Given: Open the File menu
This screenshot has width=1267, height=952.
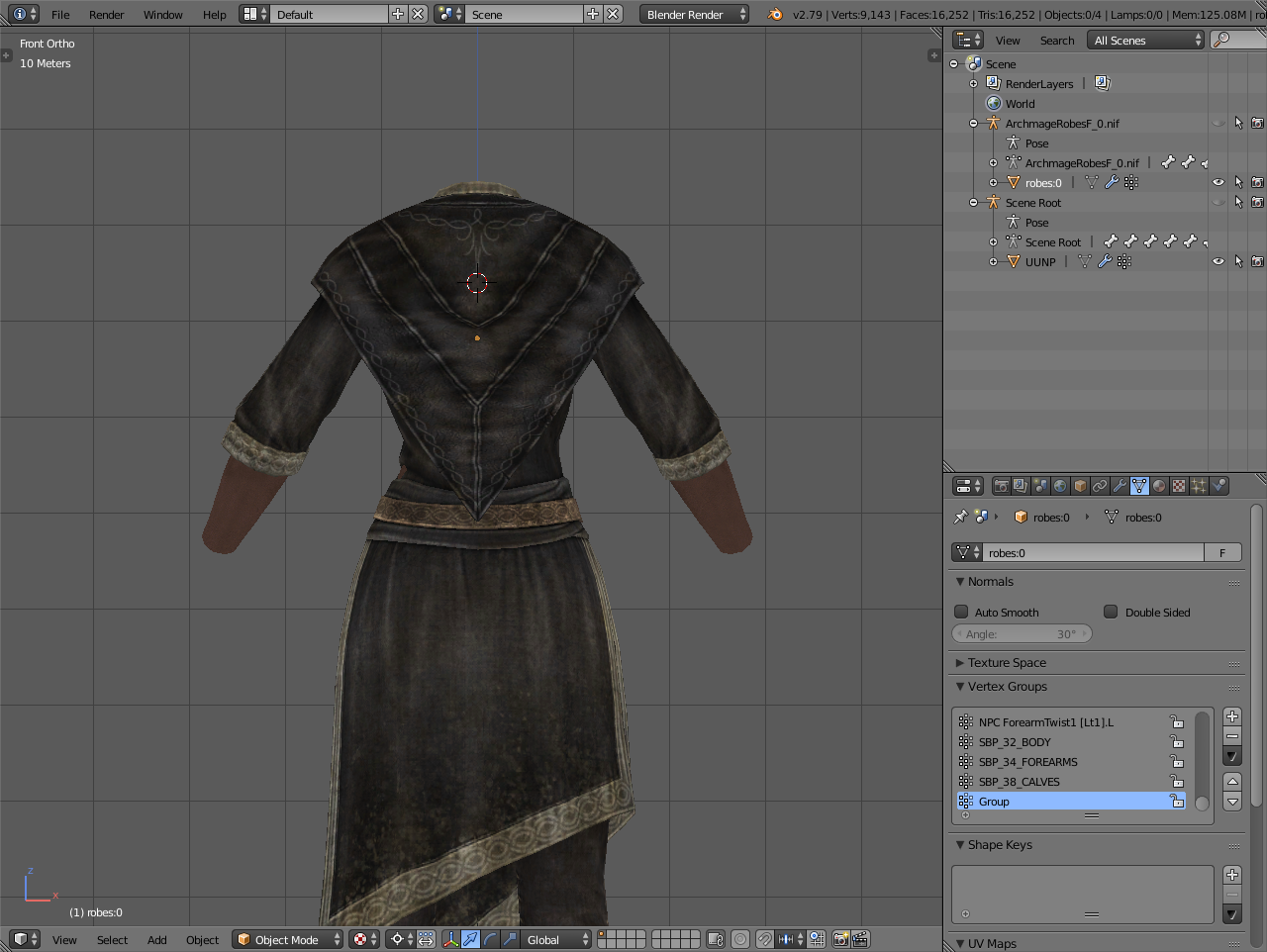Looking at the screenshot, I should tap(60, 14).
